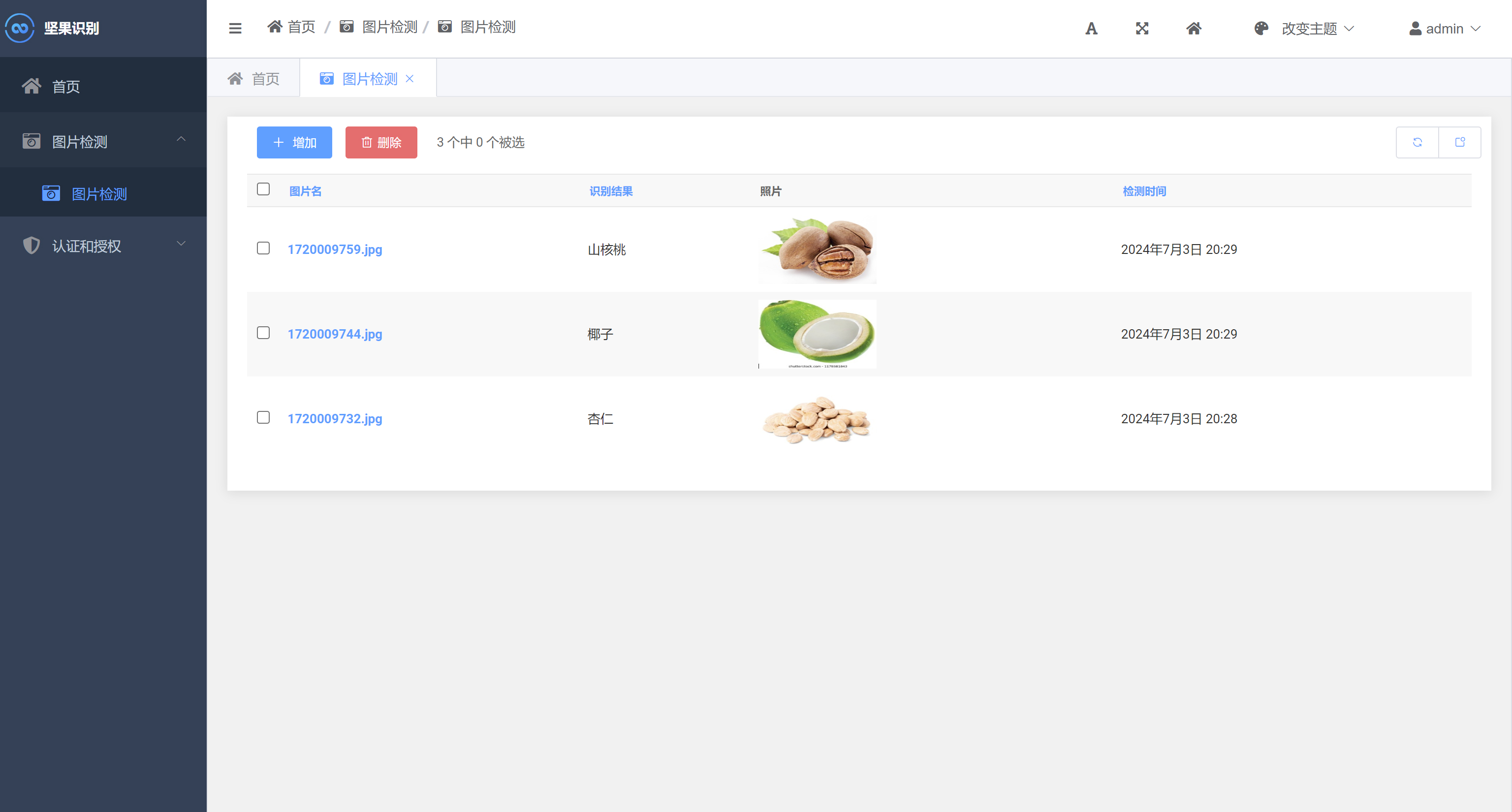Image resolution: width=1512 pixels, height=812 pixels.
Task: Click the font size 'A' icon
Action: [1091, 28]
